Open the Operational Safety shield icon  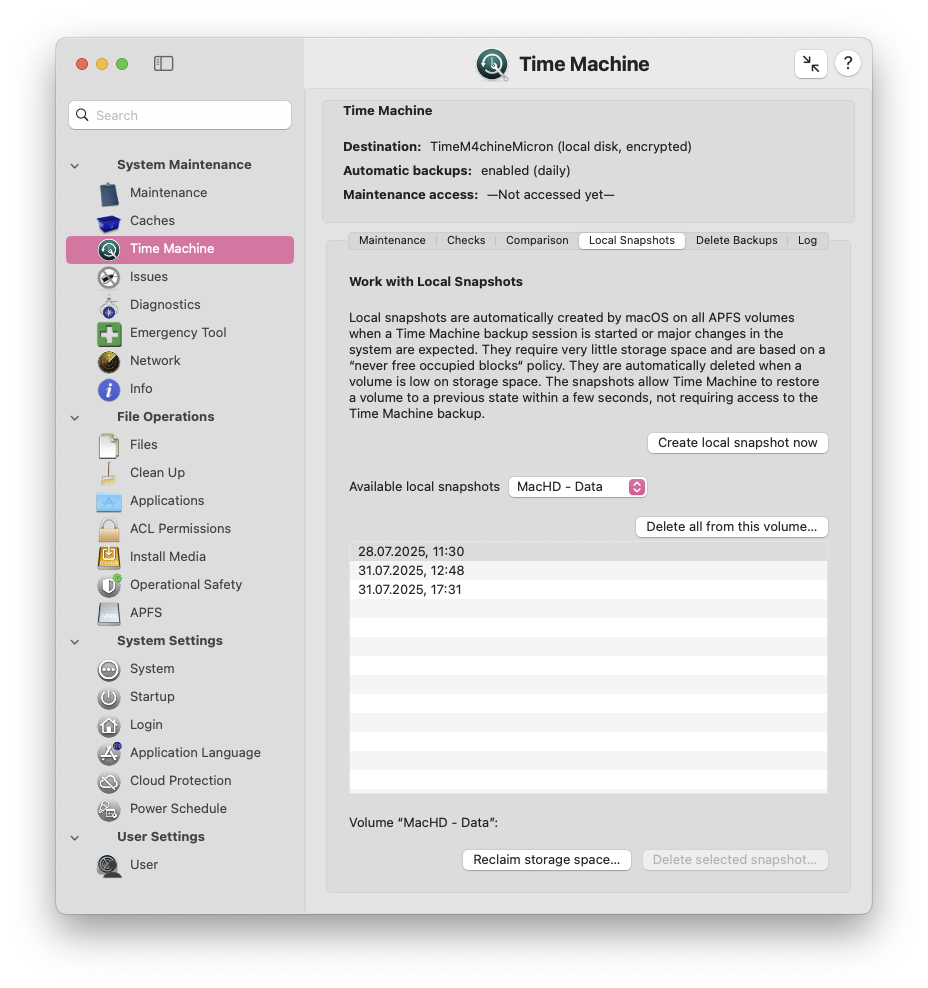click(x=109, y=585)
